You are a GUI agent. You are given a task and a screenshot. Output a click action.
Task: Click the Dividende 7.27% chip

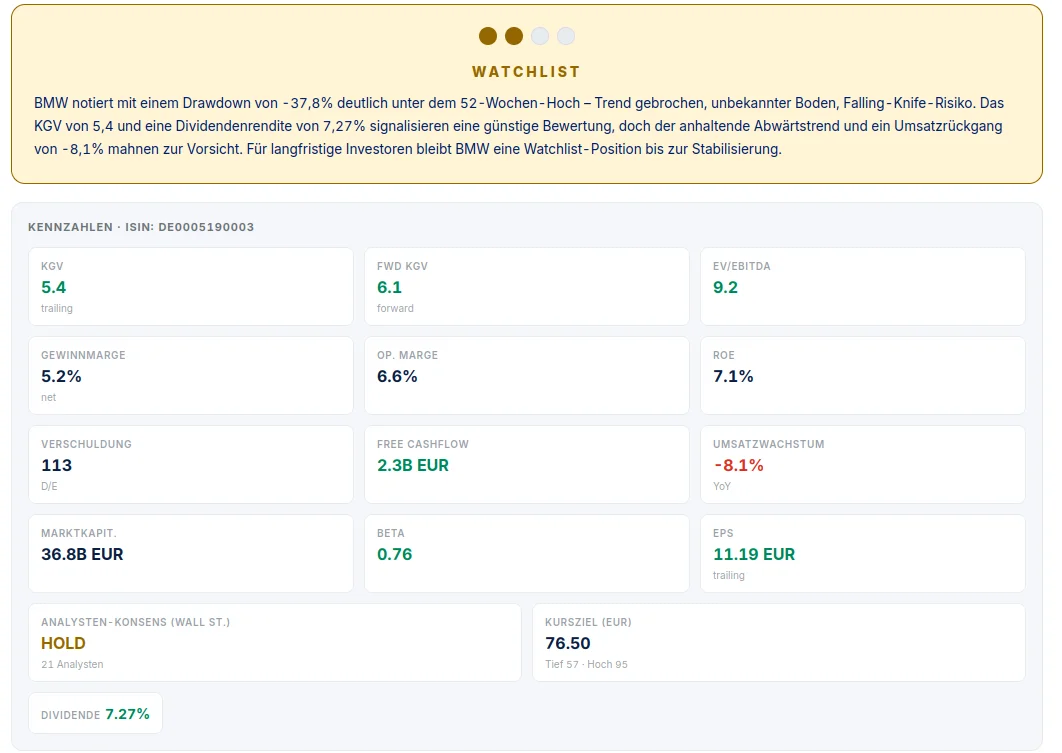point(95,714)
